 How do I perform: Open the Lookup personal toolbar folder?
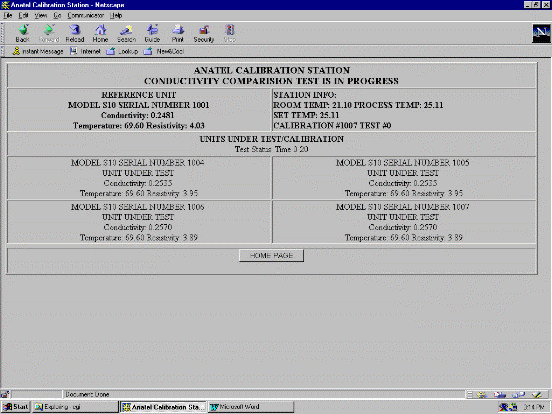coord(122,51)
